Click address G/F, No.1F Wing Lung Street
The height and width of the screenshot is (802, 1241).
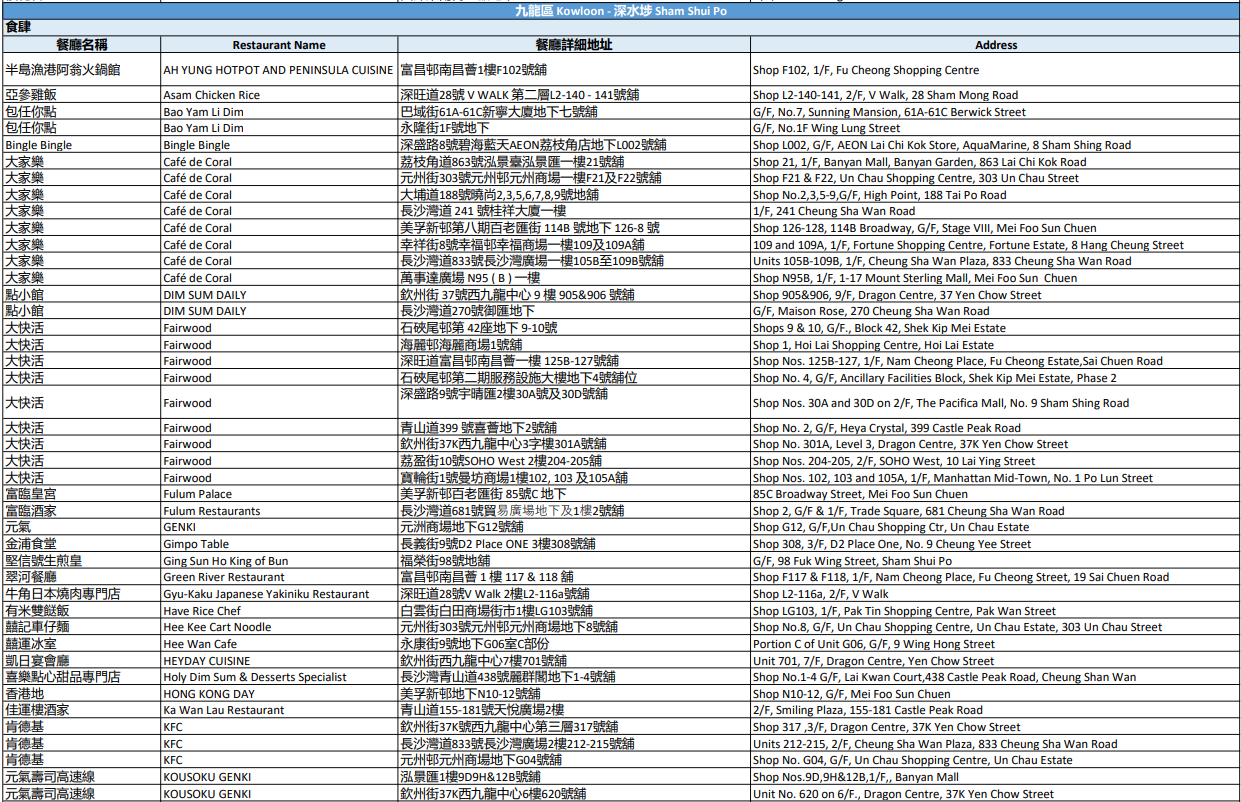996,128
